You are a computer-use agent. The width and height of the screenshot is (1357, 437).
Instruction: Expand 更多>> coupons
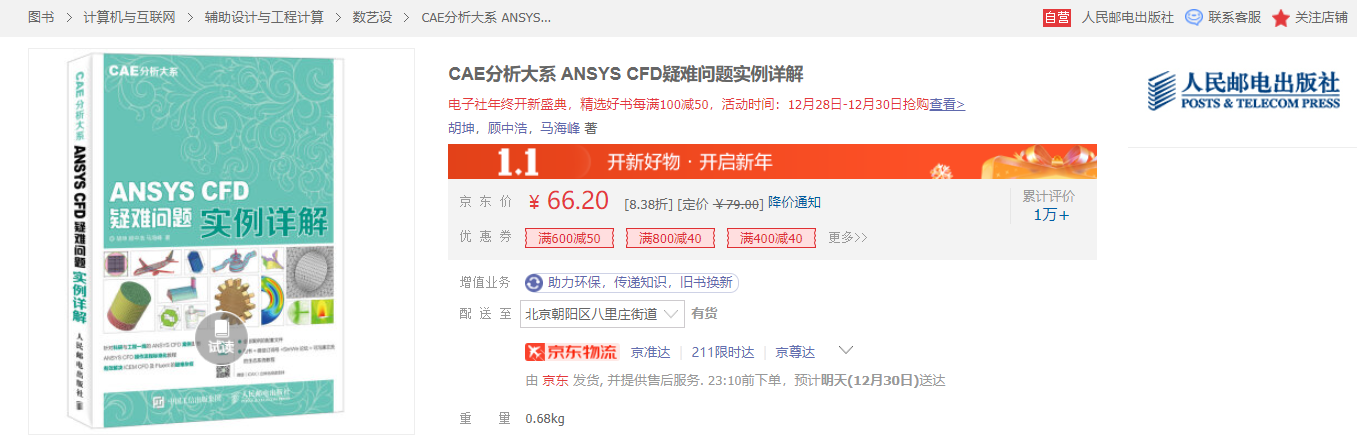coord(848,238)
